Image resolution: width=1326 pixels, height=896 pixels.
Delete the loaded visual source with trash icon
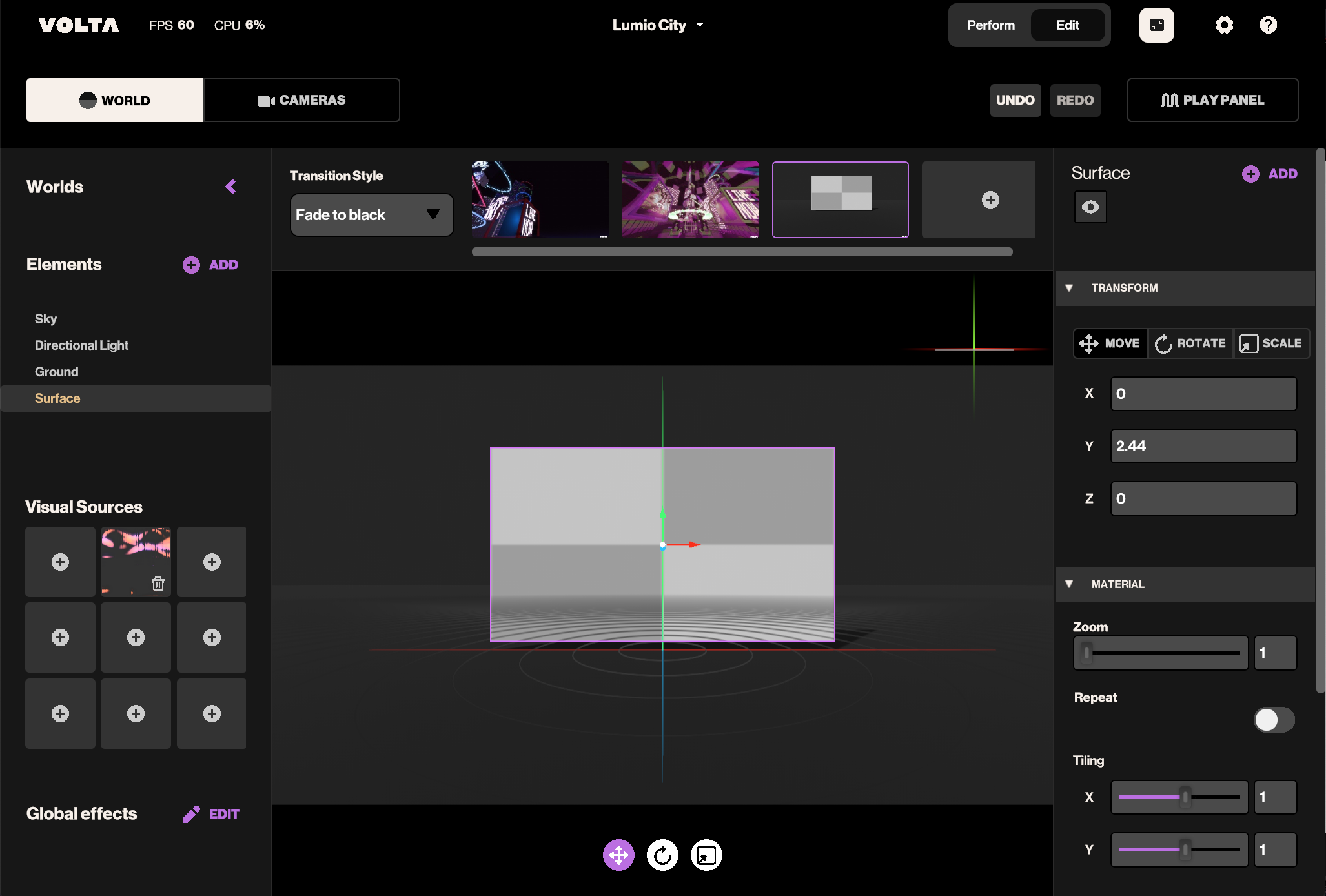pyautogui.click(x=158, y=584)
